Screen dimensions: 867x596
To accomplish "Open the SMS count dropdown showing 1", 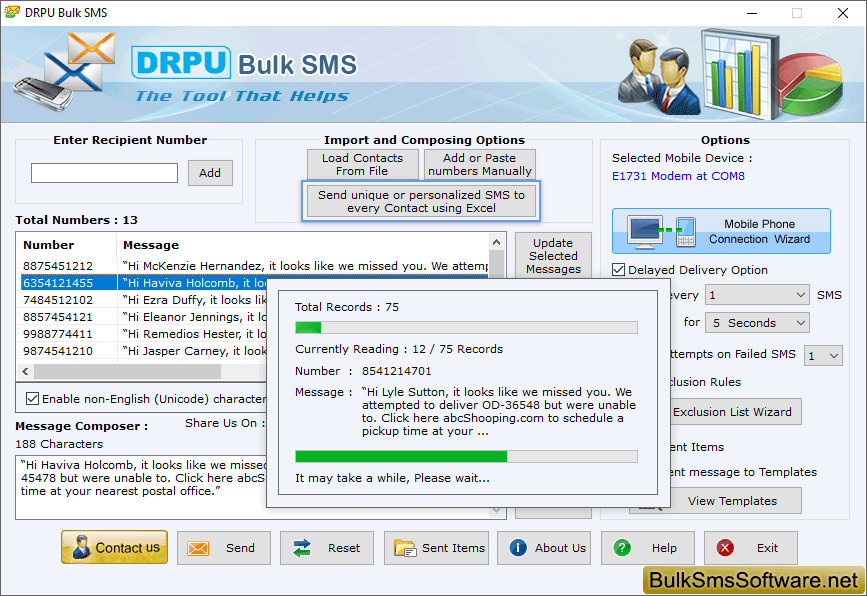I will (757, 295).
